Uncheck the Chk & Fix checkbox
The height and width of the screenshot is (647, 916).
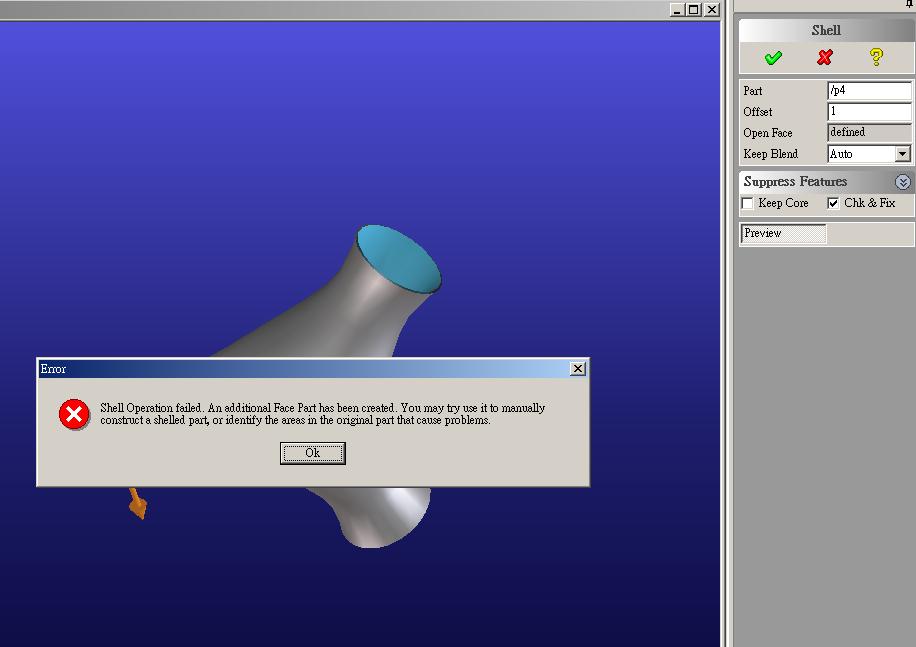coord(833,203)
